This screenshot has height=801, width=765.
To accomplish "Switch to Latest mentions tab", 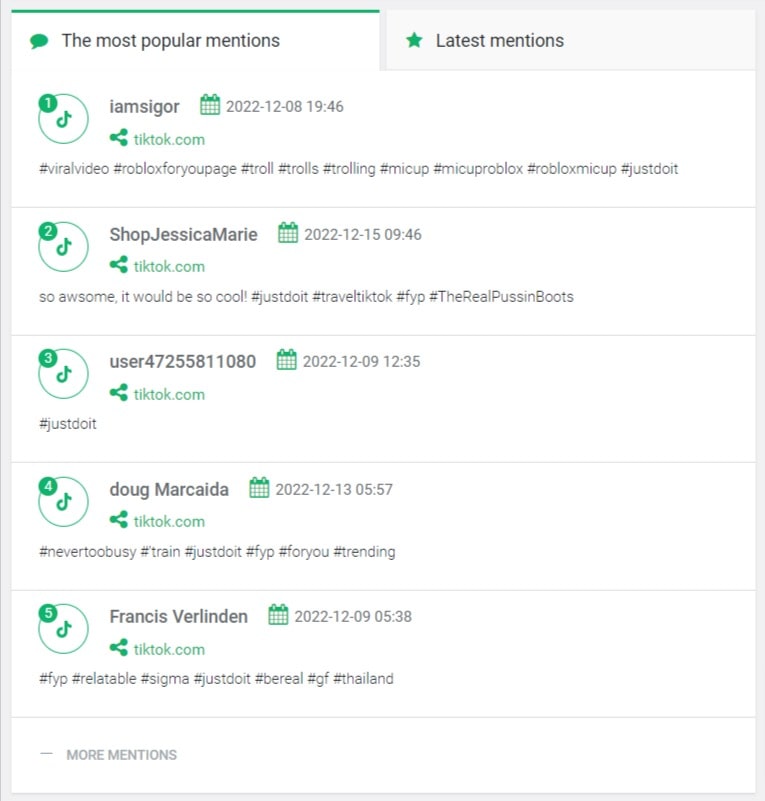I will pyautogui.click(x=570, y=40).
